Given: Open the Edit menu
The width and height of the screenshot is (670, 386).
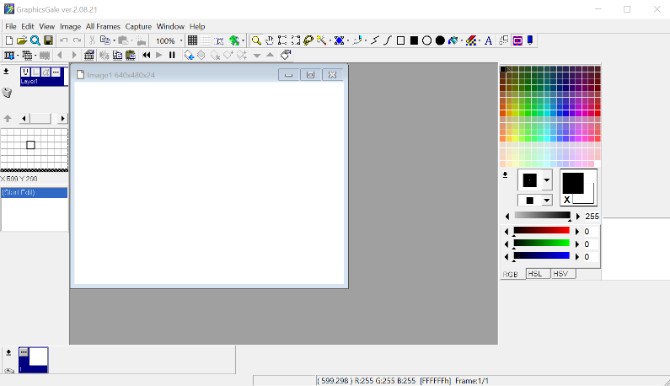Looking at the screenshot, I should tap(28, 27).
